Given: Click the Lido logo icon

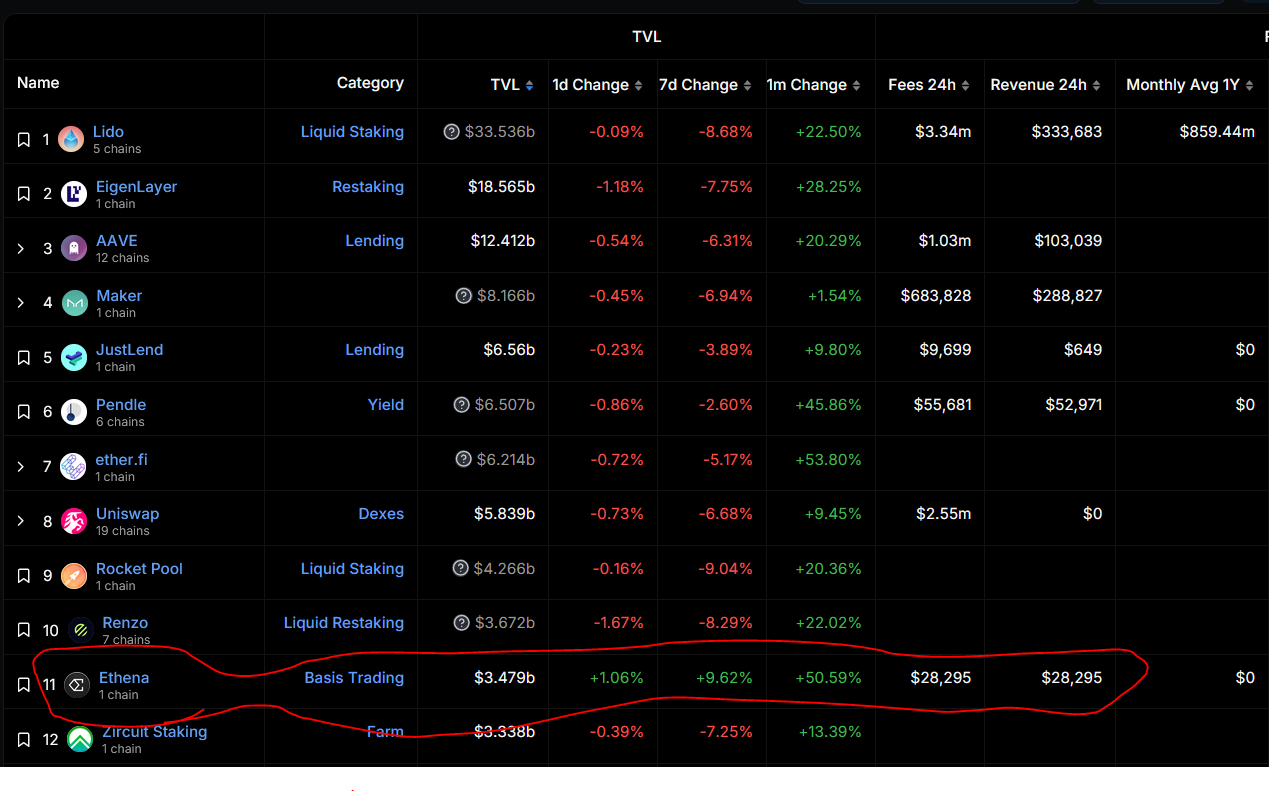Looking at the screenshot, I should point(71,140).
